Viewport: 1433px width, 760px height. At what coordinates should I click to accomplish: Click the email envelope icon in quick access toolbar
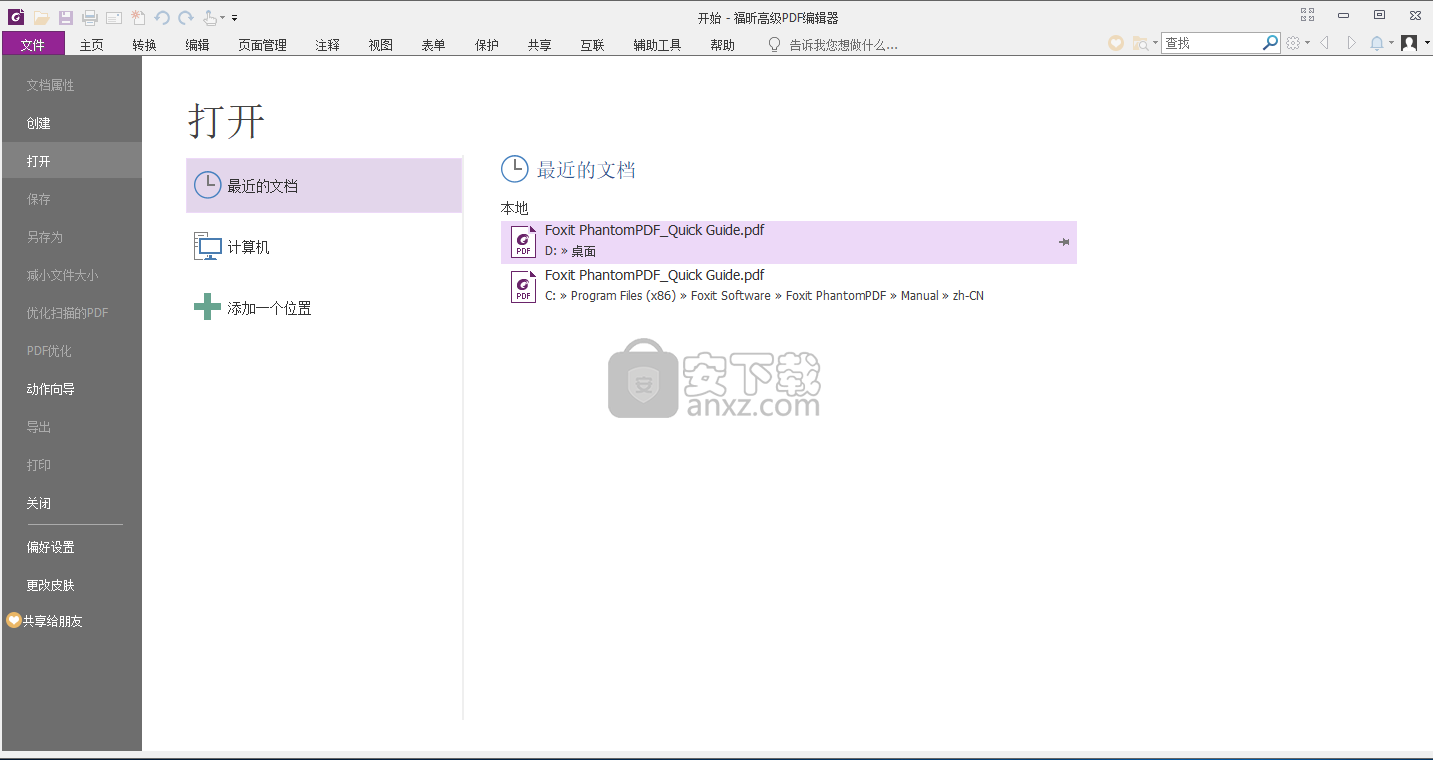(114, 17)
